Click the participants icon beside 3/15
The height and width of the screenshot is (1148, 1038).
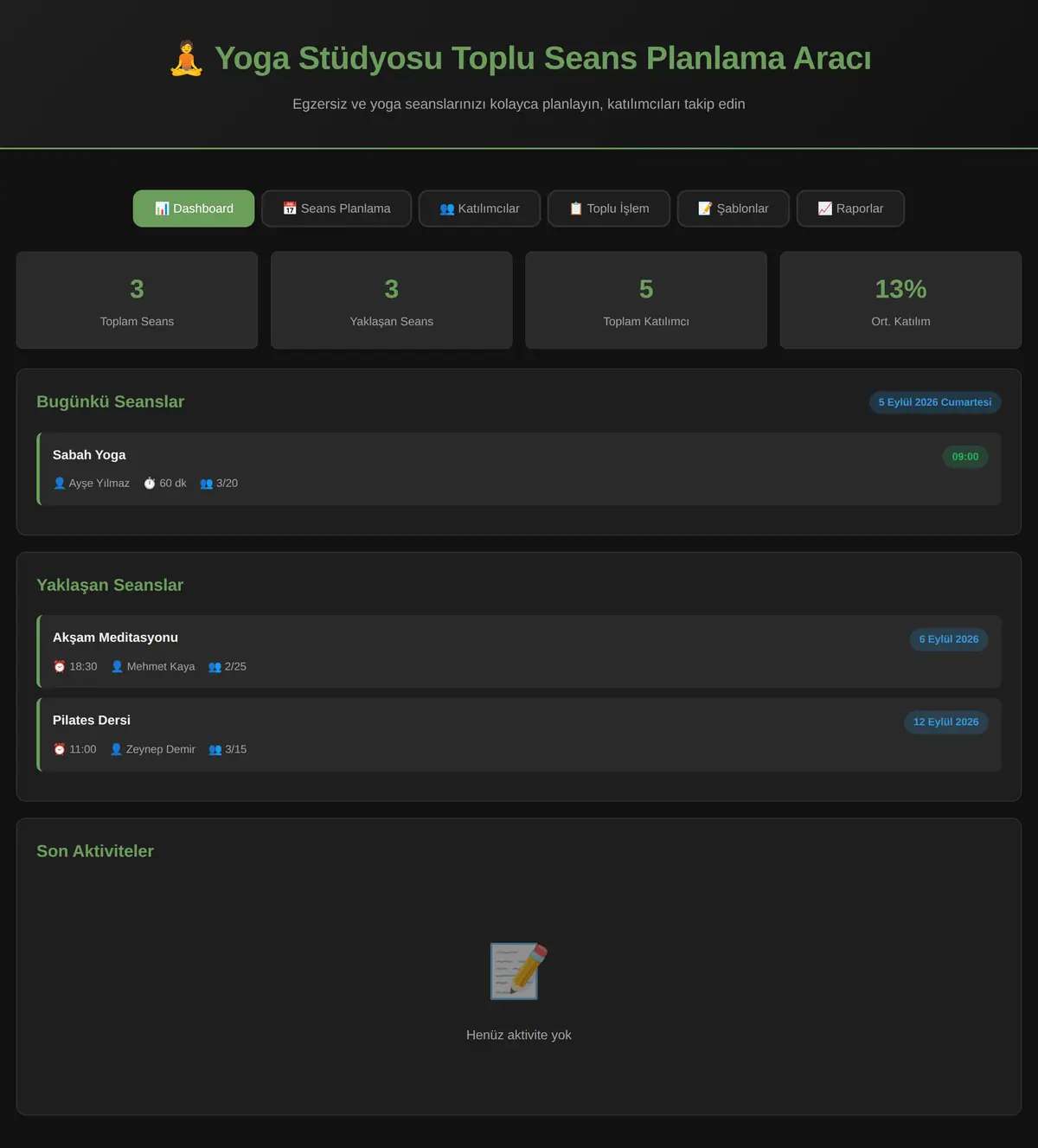coord(215,749)
